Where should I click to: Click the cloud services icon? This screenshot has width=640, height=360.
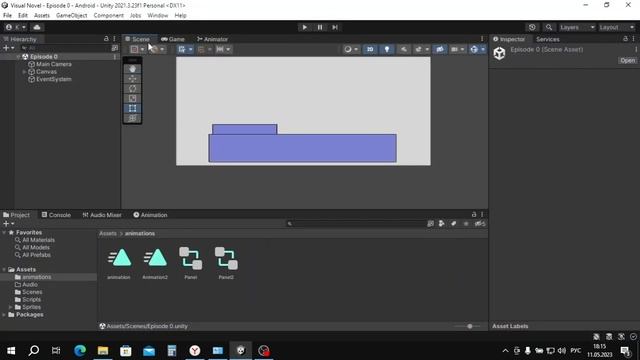tap(37, 27)
